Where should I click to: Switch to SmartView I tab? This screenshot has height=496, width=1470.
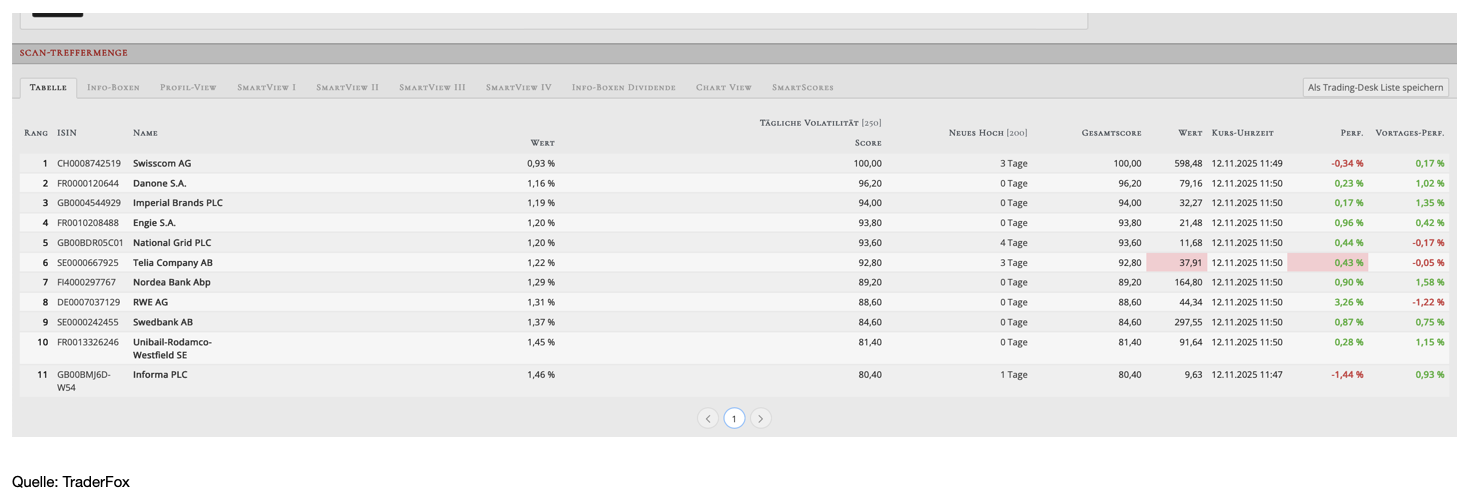[x=266, y=88]
